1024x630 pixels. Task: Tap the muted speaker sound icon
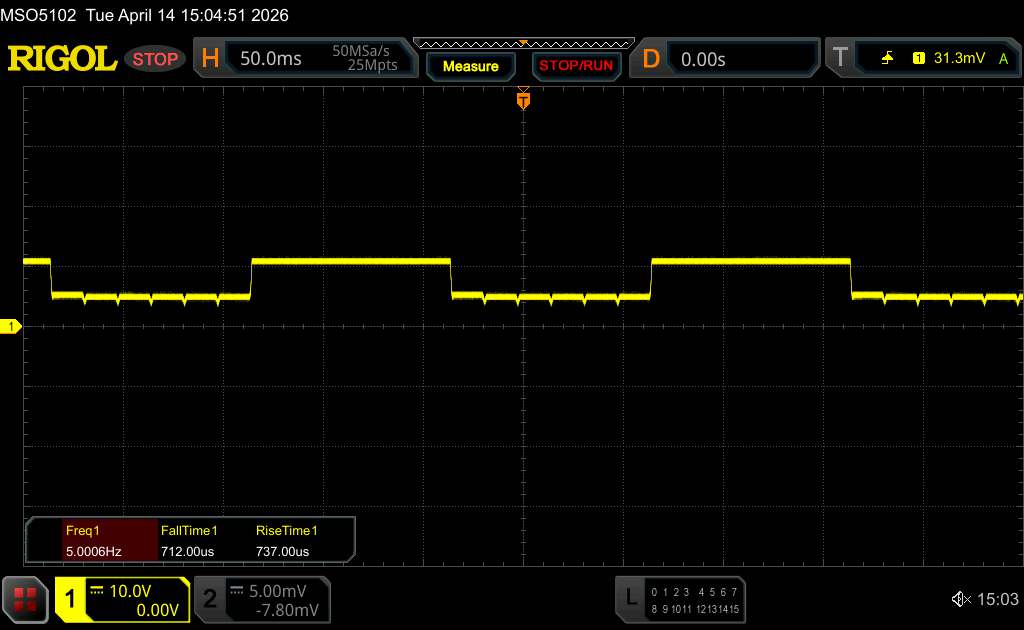tap(960, 599)
